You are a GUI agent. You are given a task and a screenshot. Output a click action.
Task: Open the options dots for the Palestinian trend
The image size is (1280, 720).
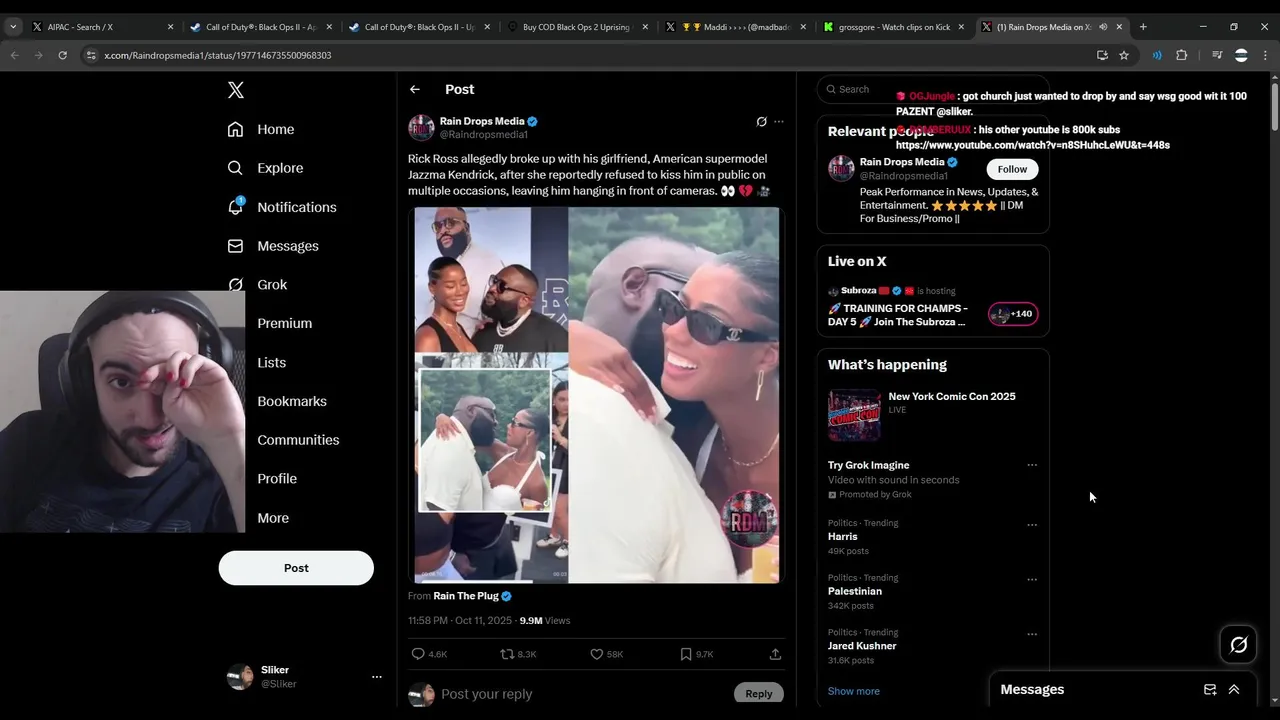pyautogui.click(x=1032, y=579)
